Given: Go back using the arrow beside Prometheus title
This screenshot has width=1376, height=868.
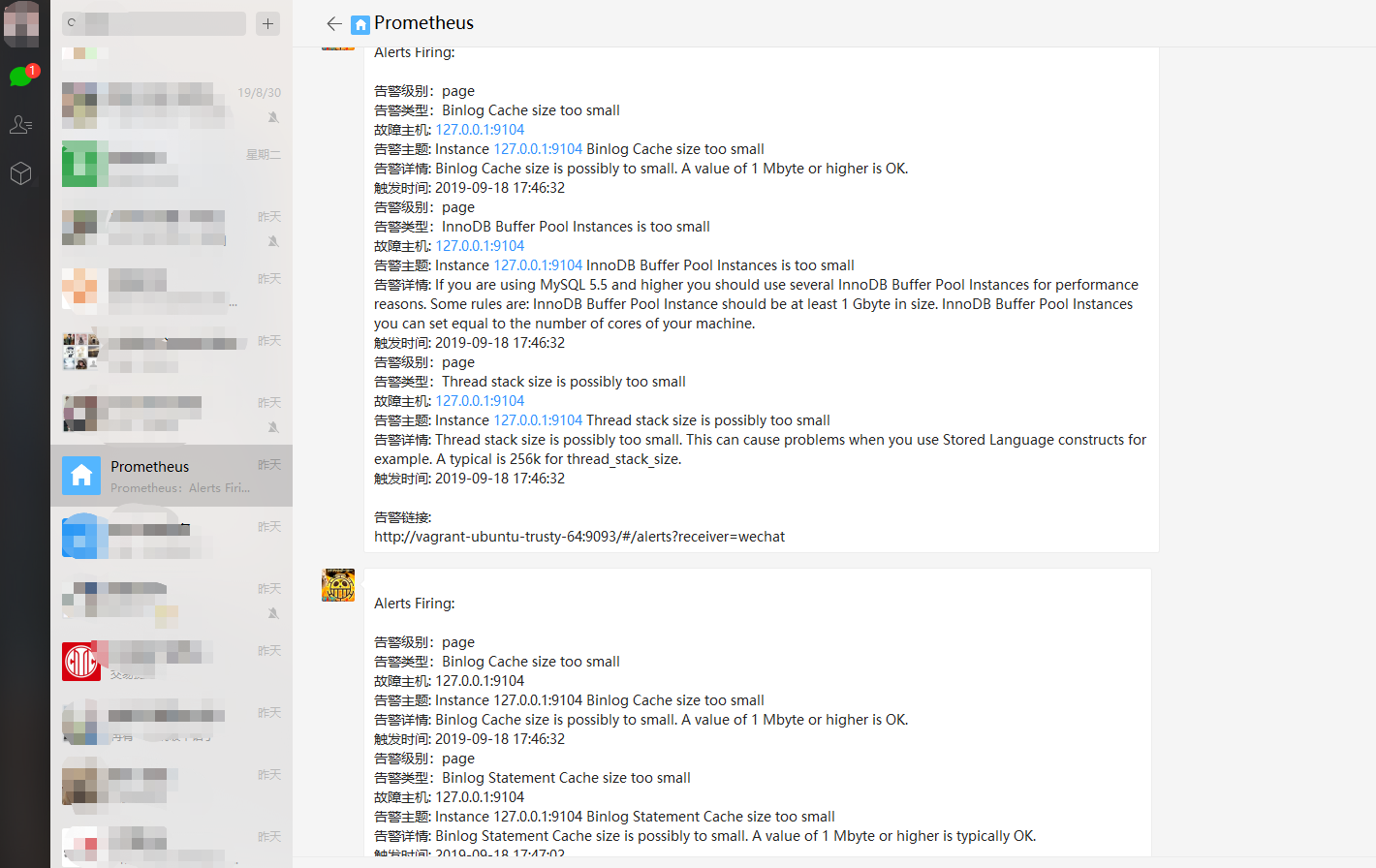Looking at the screenshot, I should coord(334,24).
